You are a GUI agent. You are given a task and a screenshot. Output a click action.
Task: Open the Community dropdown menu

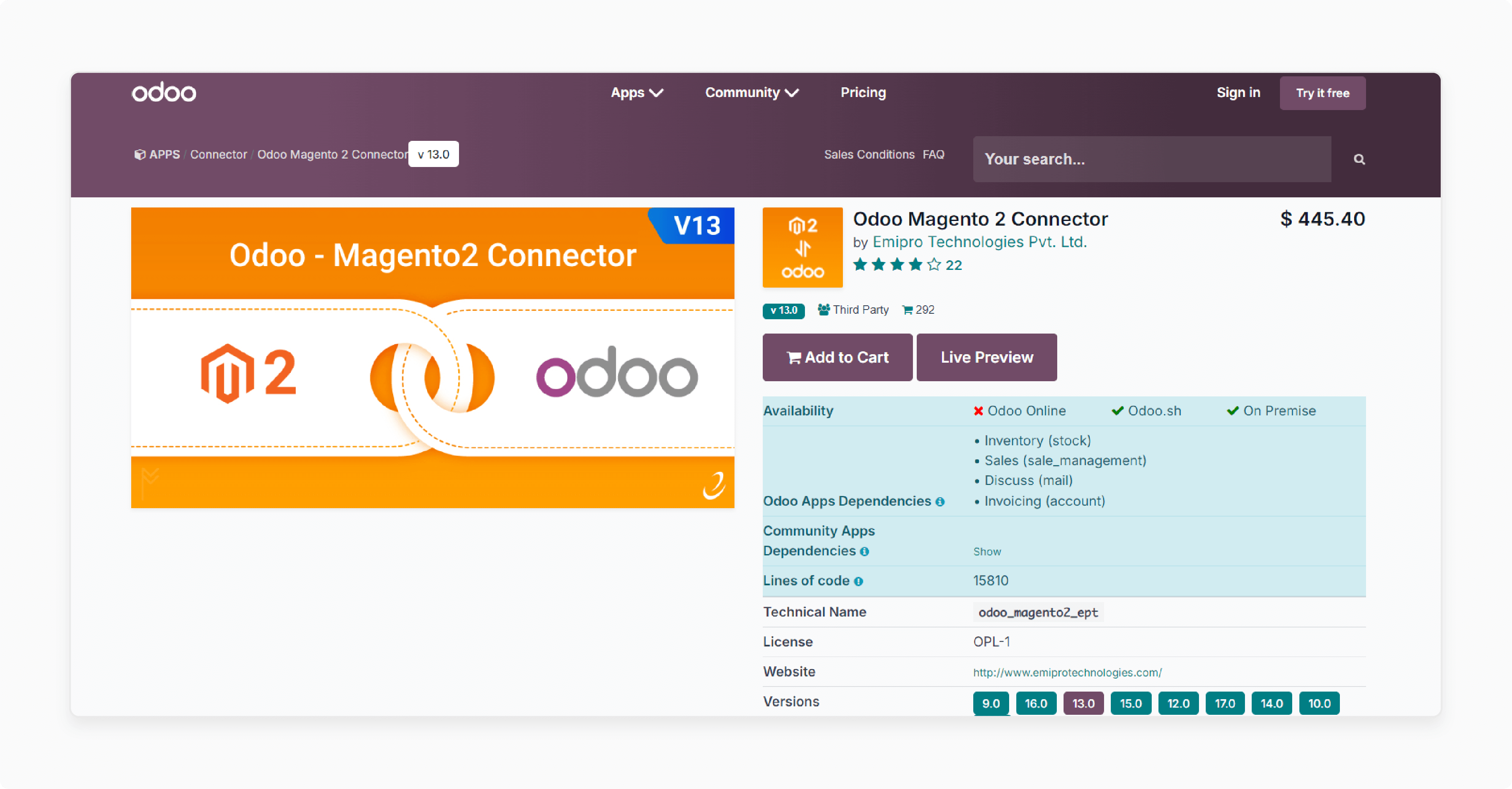pyautogui.click(x=752, y=92)
